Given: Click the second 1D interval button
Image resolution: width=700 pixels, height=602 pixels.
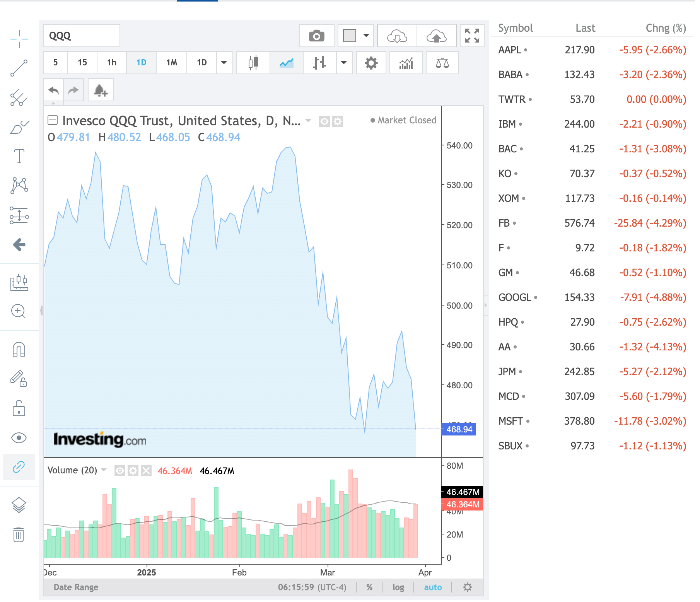Looking at the screenshot, I should tap(202, 63).
